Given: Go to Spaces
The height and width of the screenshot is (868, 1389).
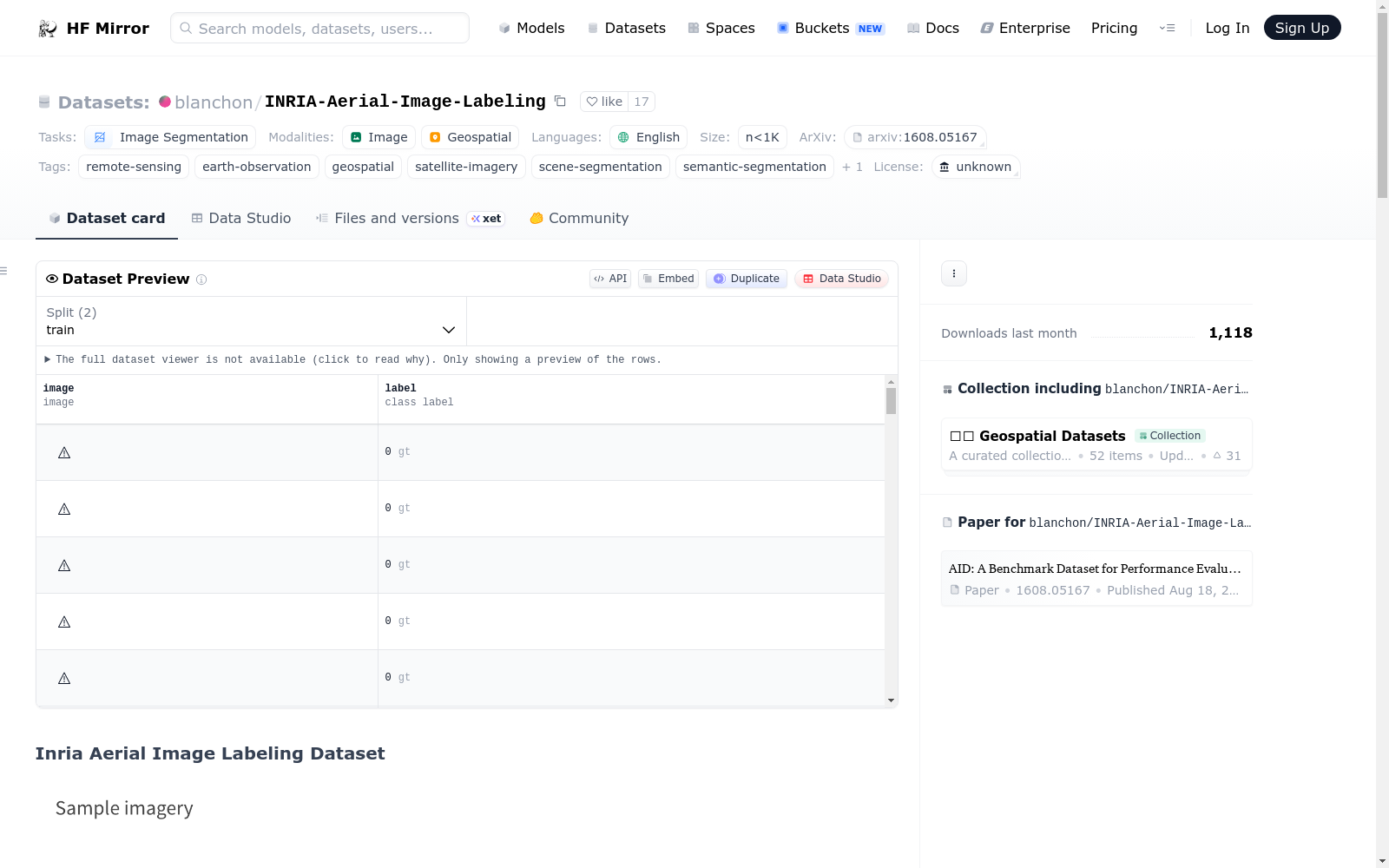Looking at the screenshot, I should pyautogui.click(x=721, y=28).
